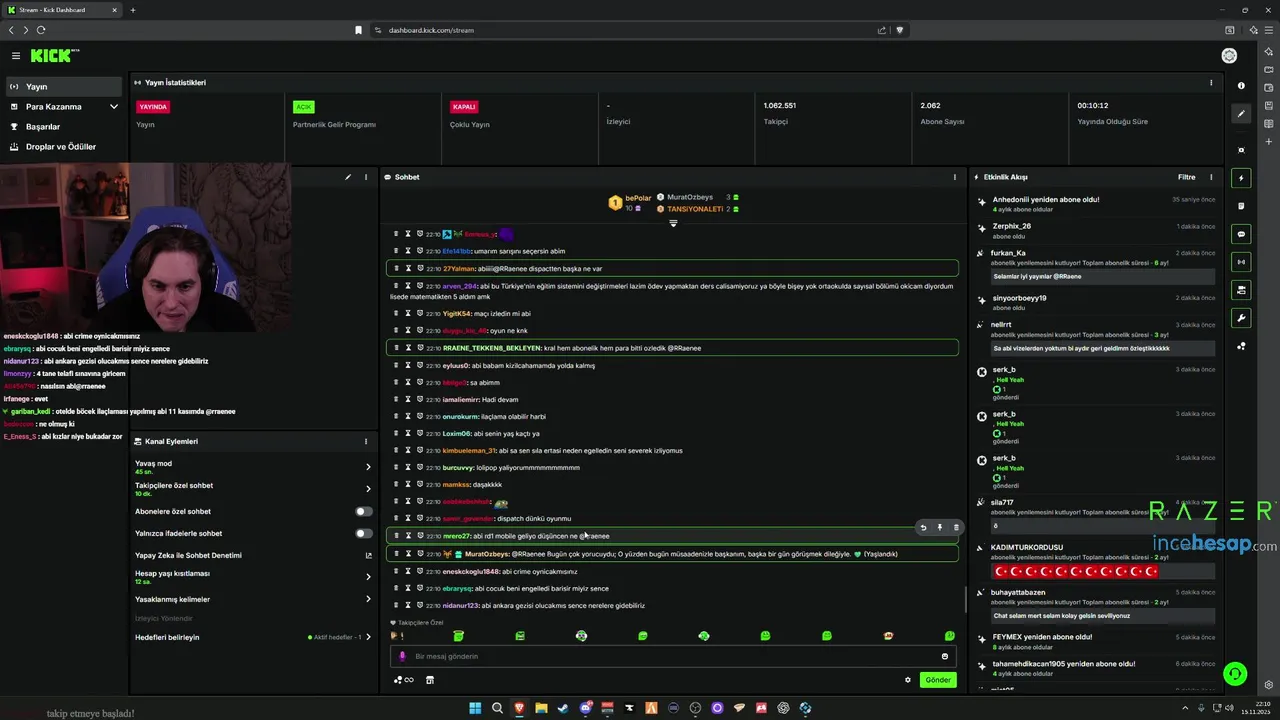The image size is (1280, 720).
Task: Open the stream preview camera icon in the right rail
Action: 1241,150
